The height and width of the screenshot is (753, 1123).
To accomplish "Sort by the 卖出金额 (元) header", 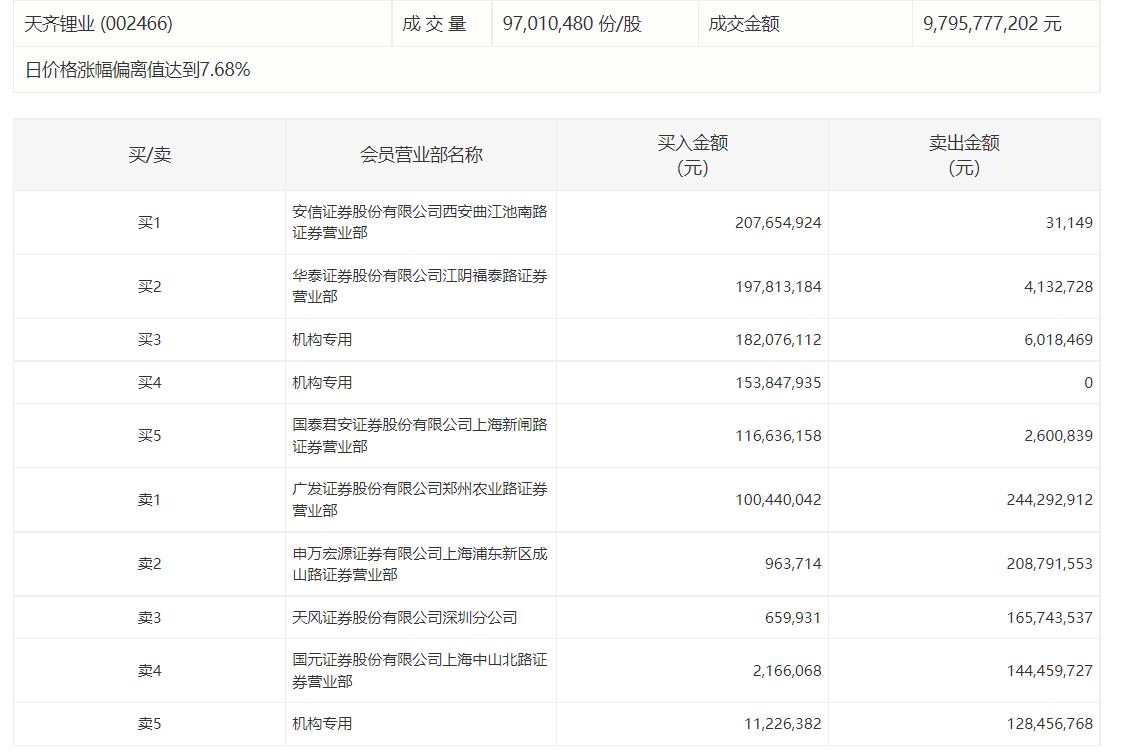I will pyautogui.click(x=963, y=155).
